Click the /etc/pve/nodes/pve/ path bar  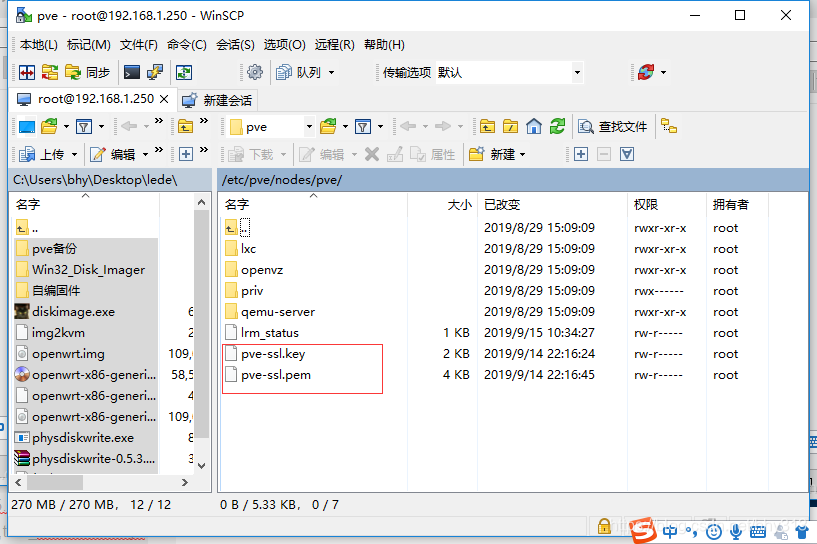[513, 180]
